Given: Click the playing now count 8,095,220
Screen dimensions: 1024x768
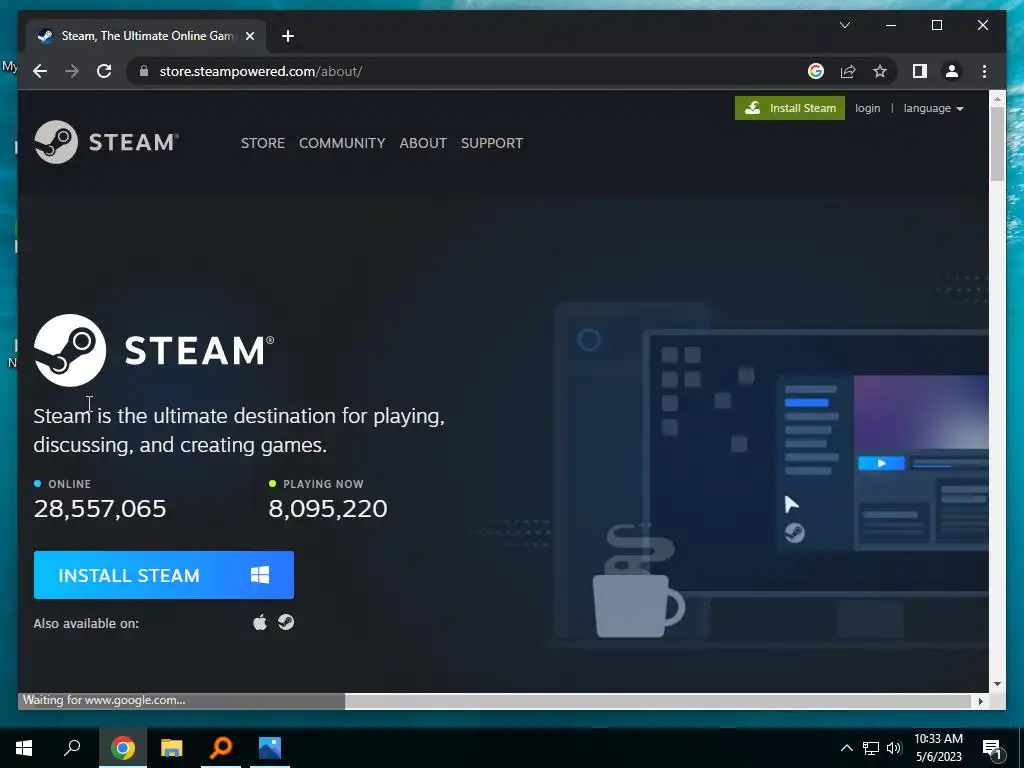Looking at the screenshot, I should [x=328, y=509].
